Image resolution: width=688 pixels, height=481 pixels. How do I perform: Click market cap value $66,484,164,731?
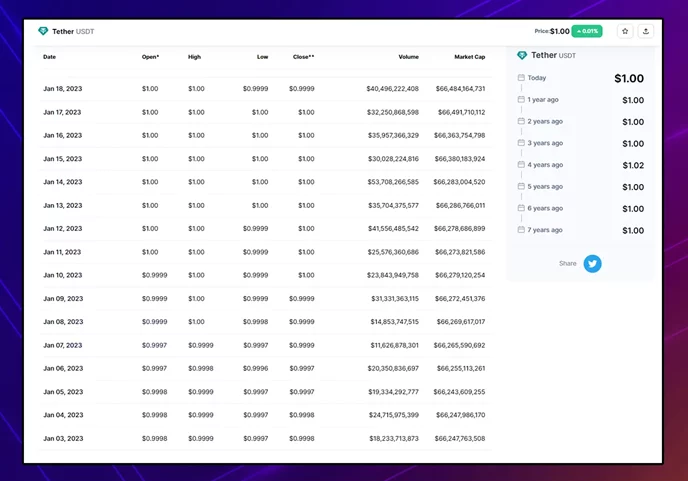tap(460, 89)
